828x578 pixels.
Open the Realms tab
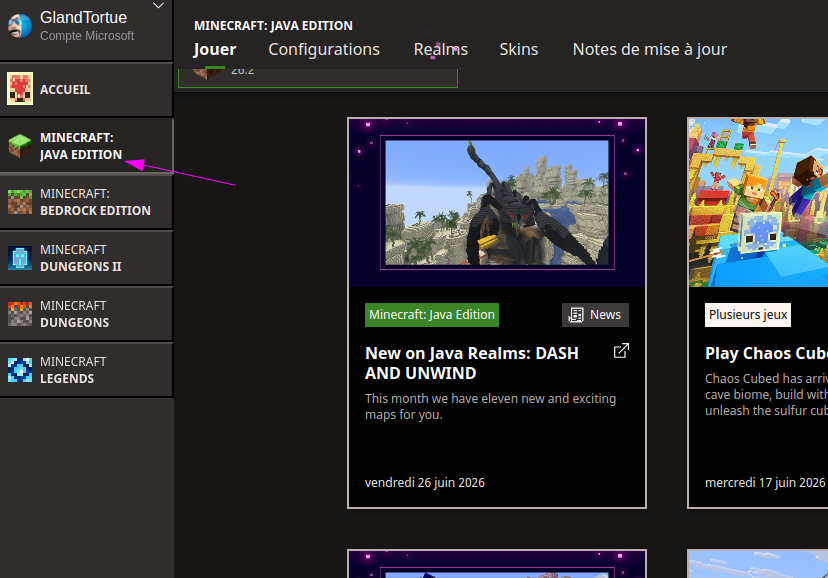click(440, 49)
